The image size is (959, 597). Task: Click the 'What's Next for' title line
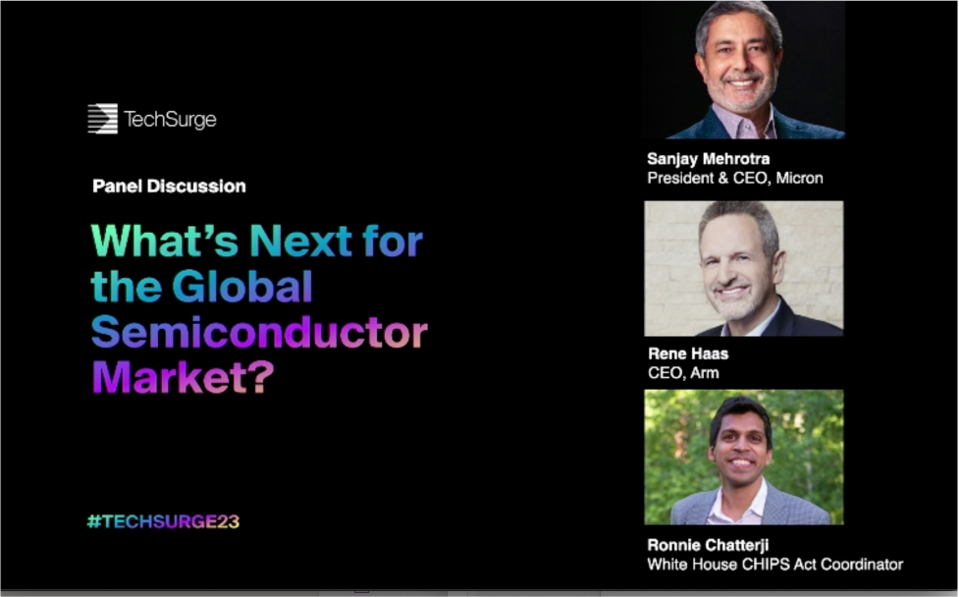[x=257, y=241]
